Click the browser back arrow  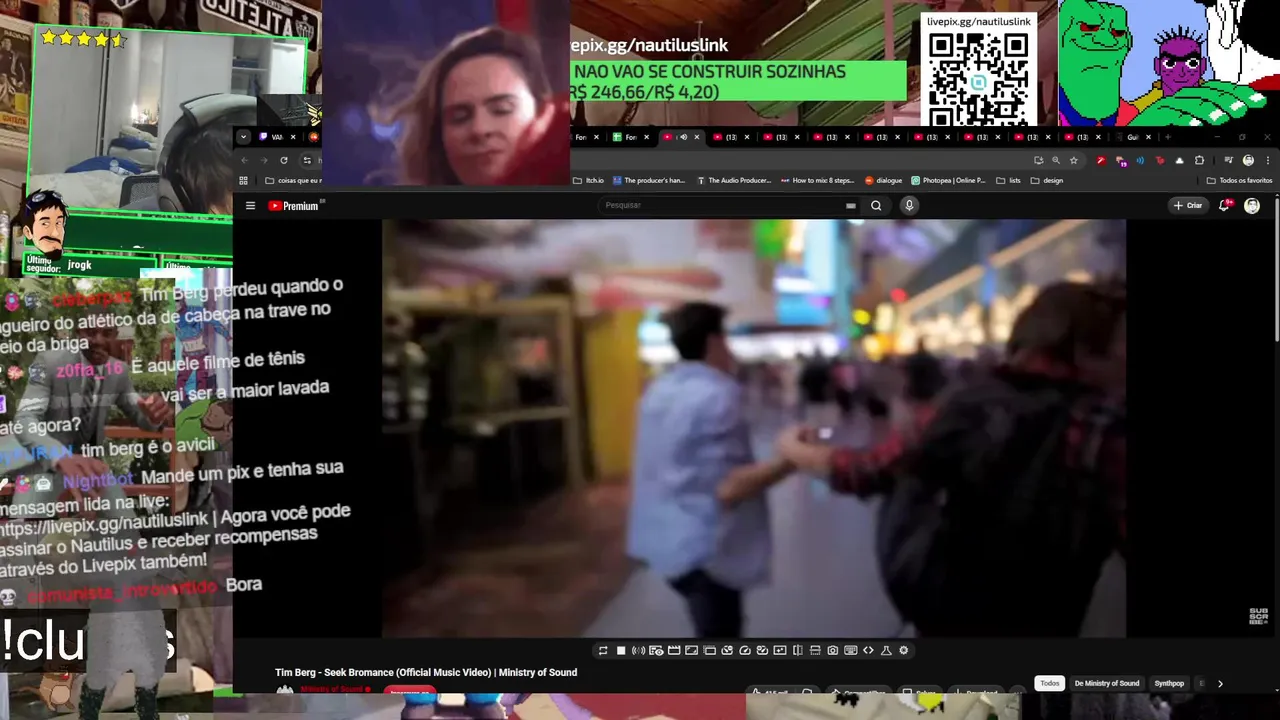click(244, 160)
